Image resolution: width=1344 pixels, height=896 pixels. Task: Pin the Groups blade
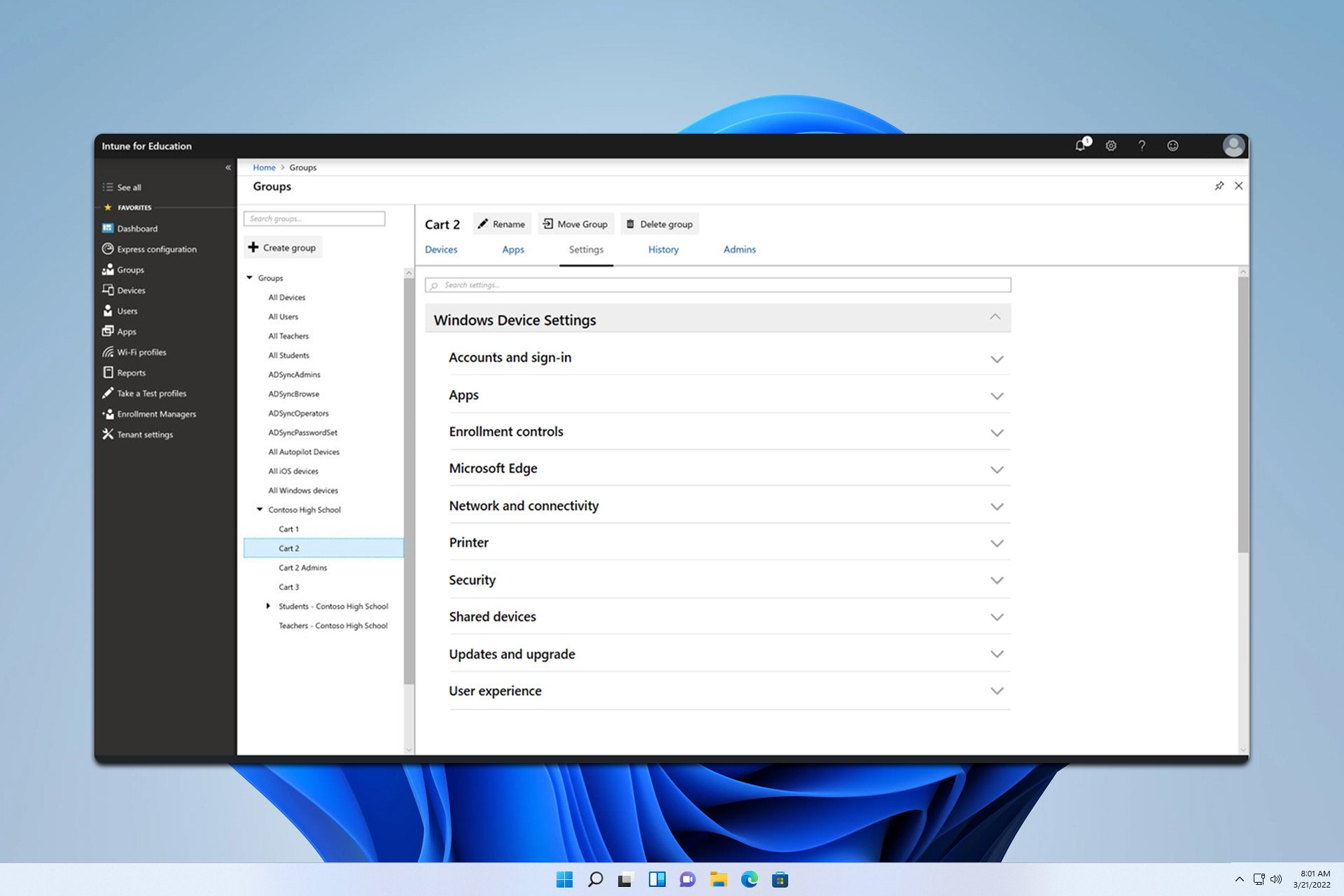1219,185
